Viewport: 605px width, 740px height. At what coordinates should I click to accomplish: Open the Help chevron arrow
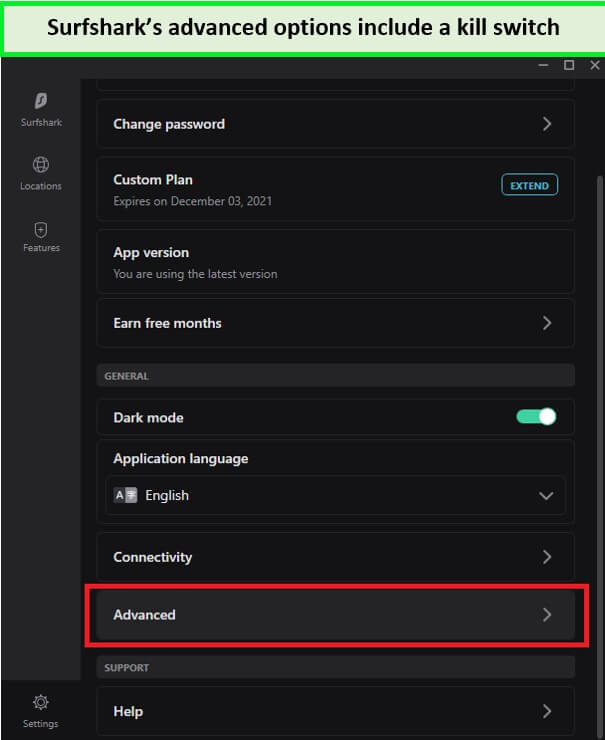(x=546, y=711)
